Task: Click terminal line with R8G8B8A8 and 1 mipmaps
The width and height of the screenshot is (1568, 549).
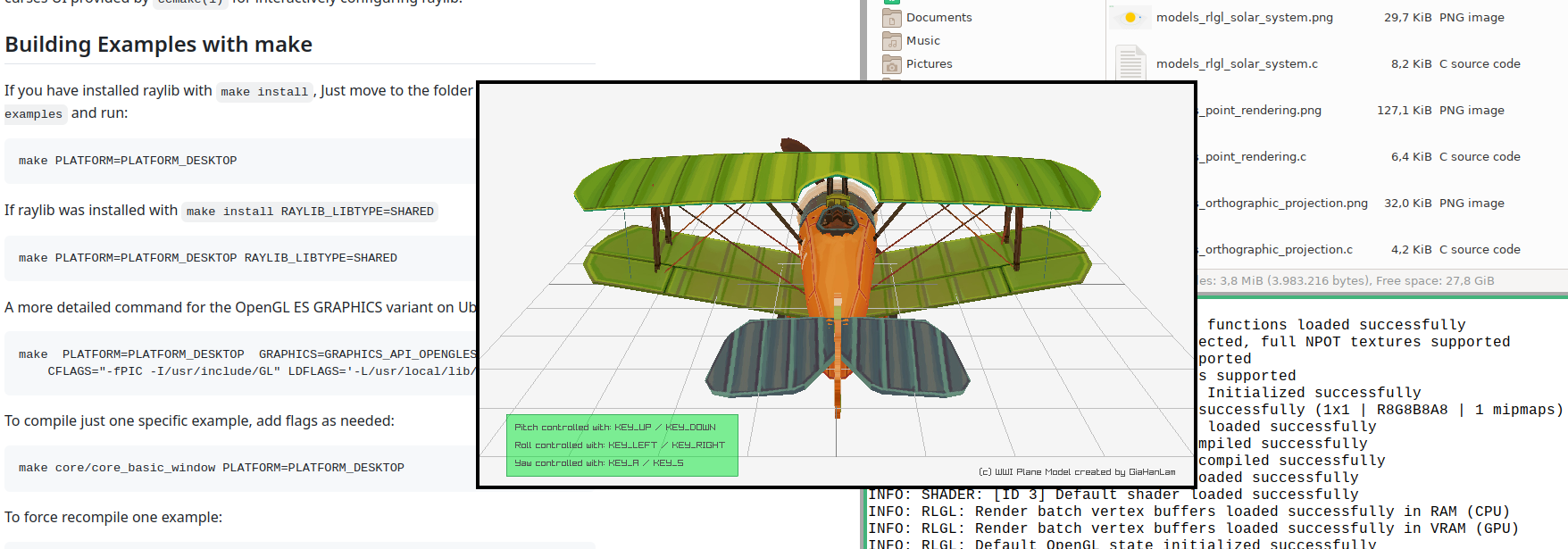Action: [x=1381, y=410]
